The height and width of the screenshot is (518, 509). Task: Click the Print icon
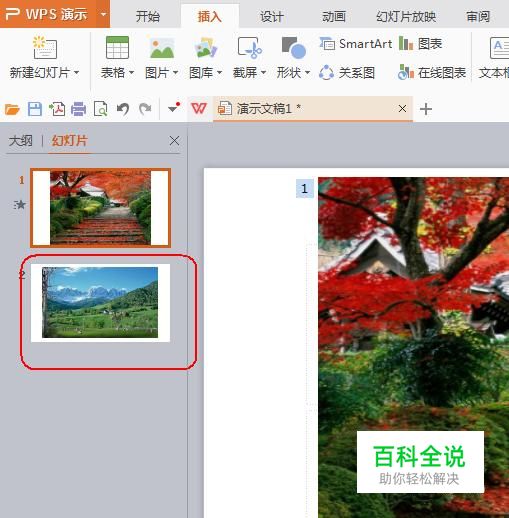click(79, 109)
